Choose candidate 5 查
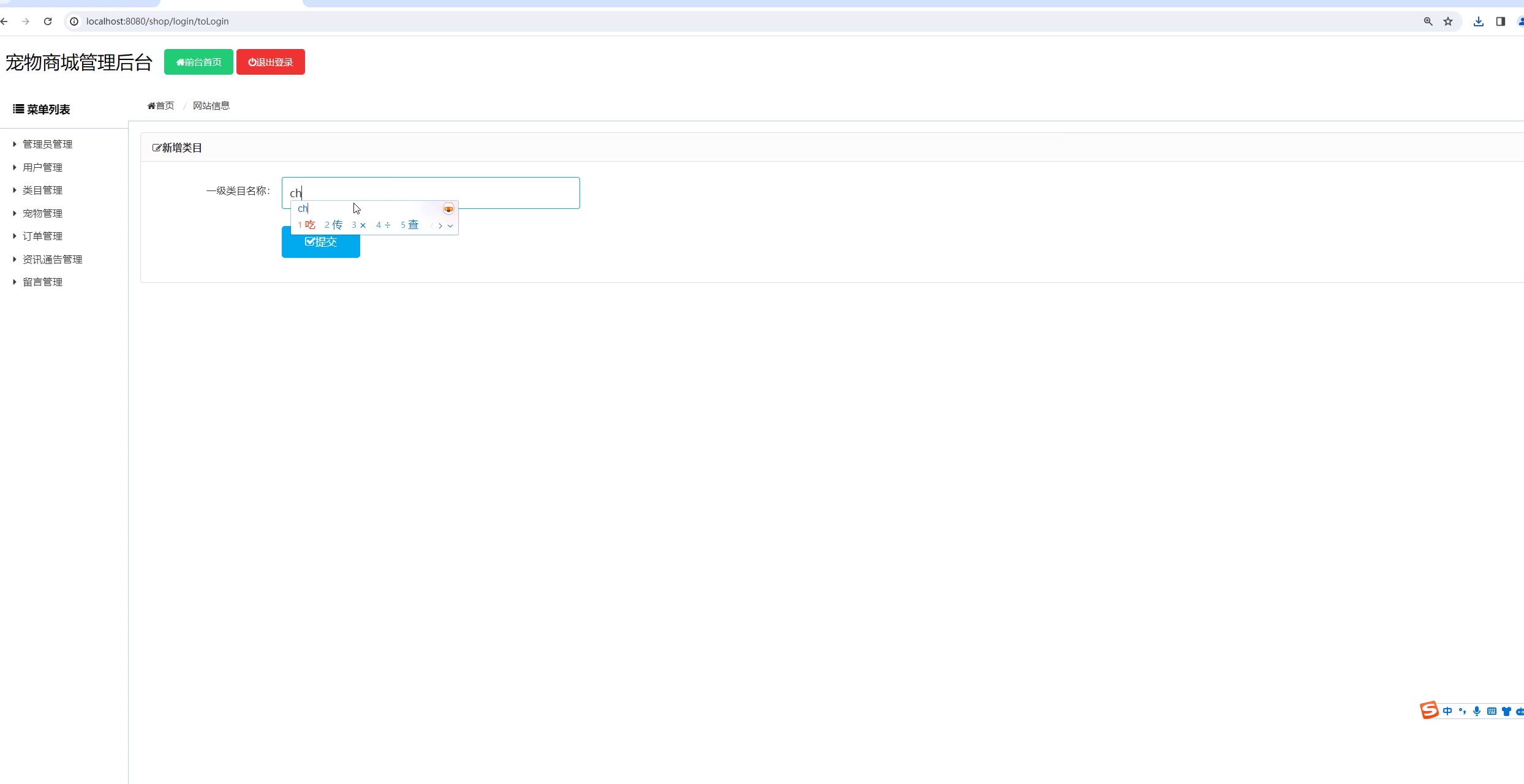This screenshot has width=1524, height=784. point(409,225)
